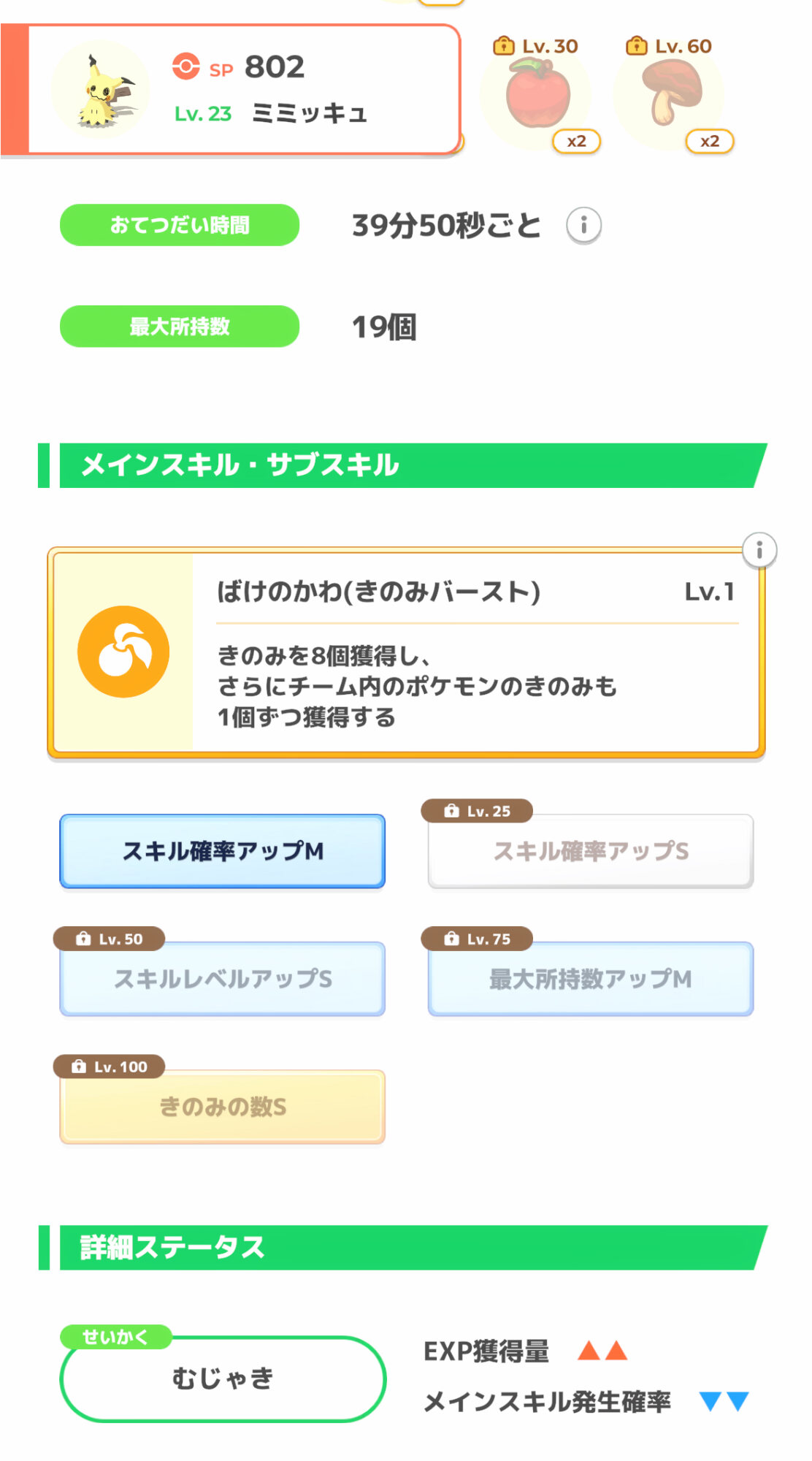Viewport: 812px width, 1461px height.
Task: Open main skill info icon
Action: (759, 550)
